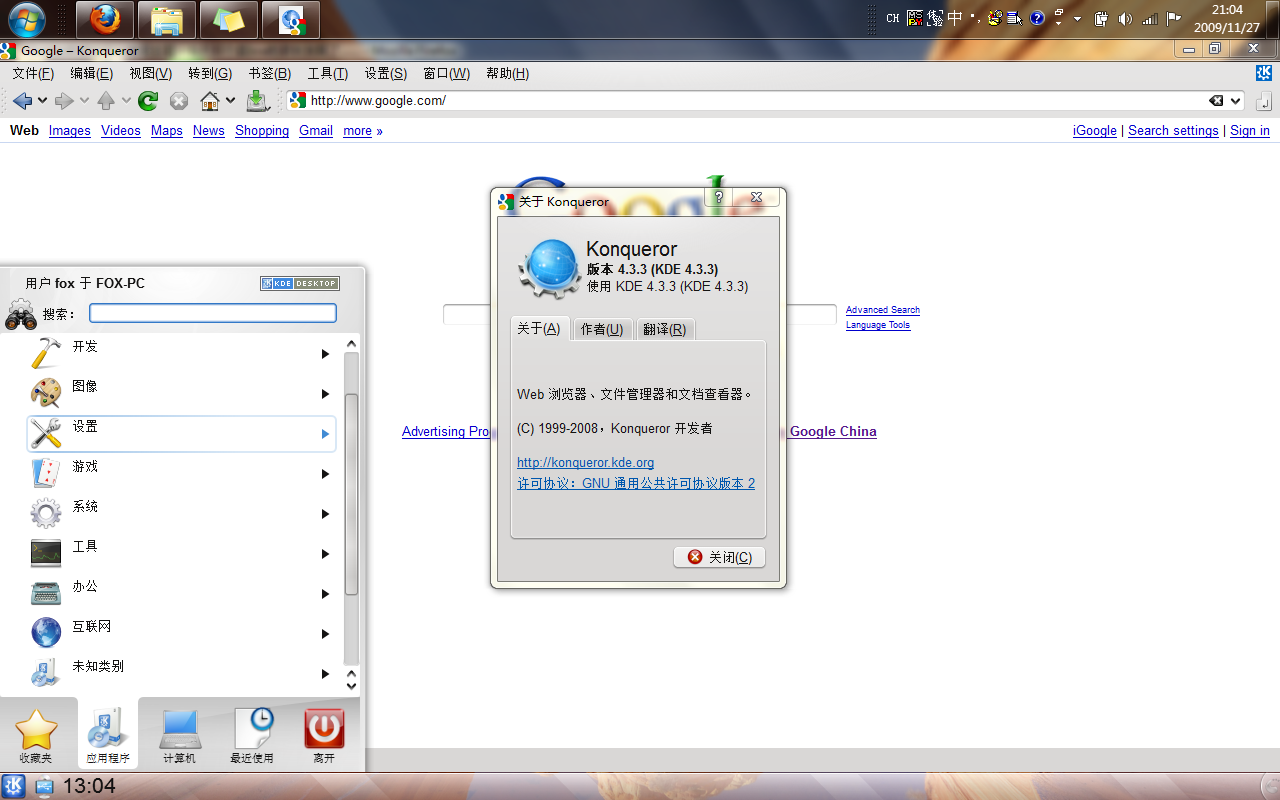The height and width of the screenshot is (800, 1280).
Task: Focus the 搜索 search field in launcher
Action: 213,314
